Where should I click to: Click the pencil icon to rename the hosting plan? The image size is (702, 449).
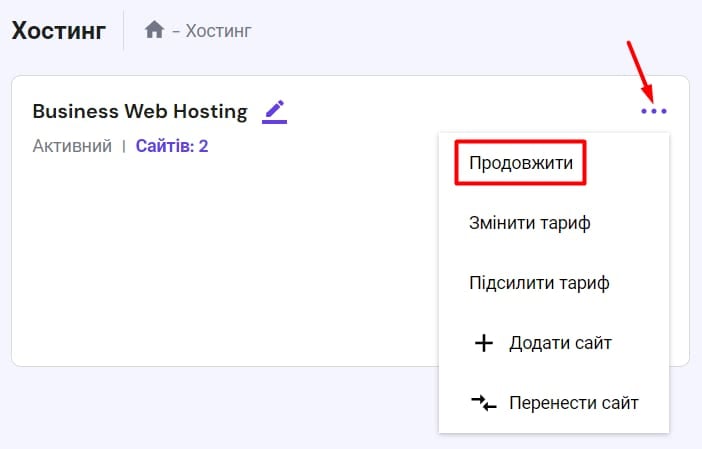click(274, 111)
